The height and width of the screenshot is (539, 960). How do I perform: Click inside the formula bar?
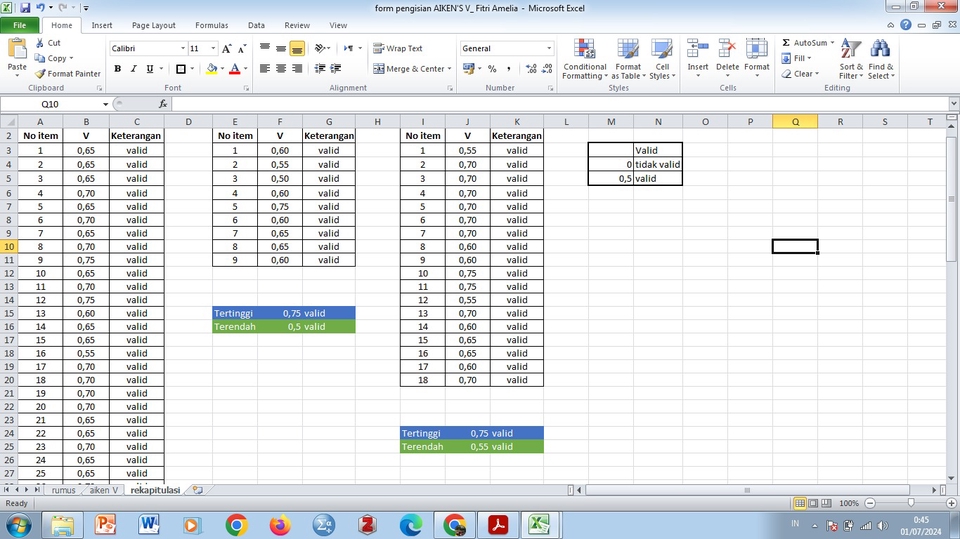coord(560,104)
